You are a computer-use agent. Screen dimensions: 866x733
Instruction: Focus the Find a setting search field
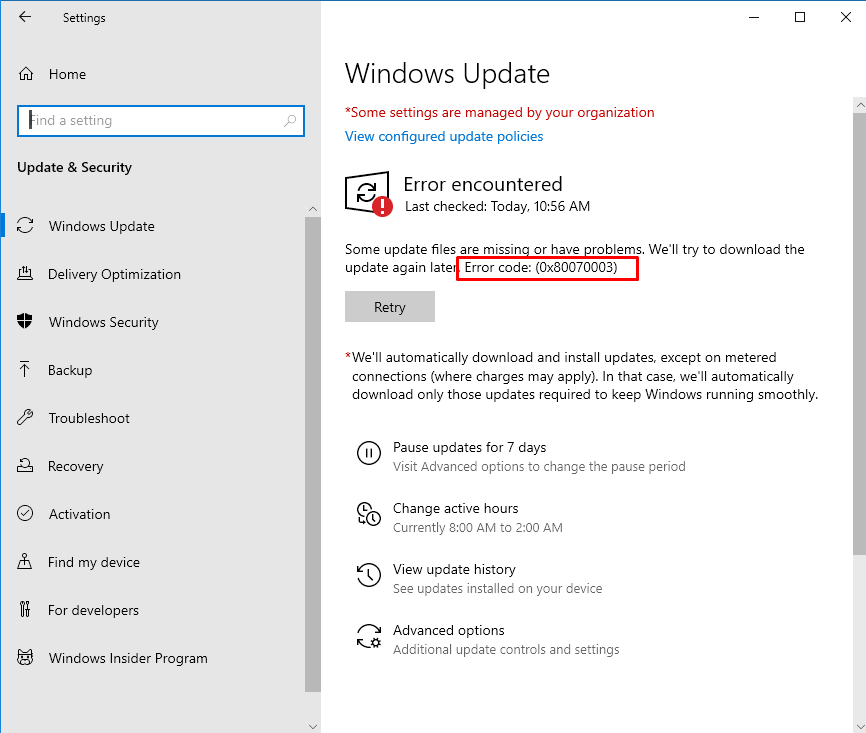click(x=161, y=120)
